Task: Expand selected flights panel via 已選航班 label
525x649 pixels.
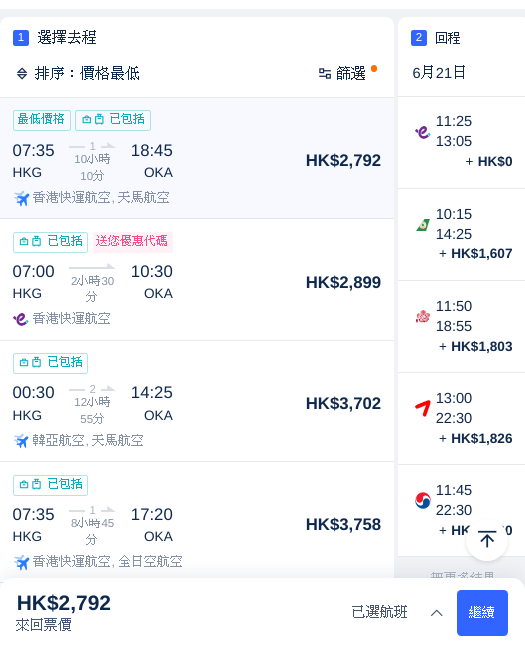Action: pos(379,612)
